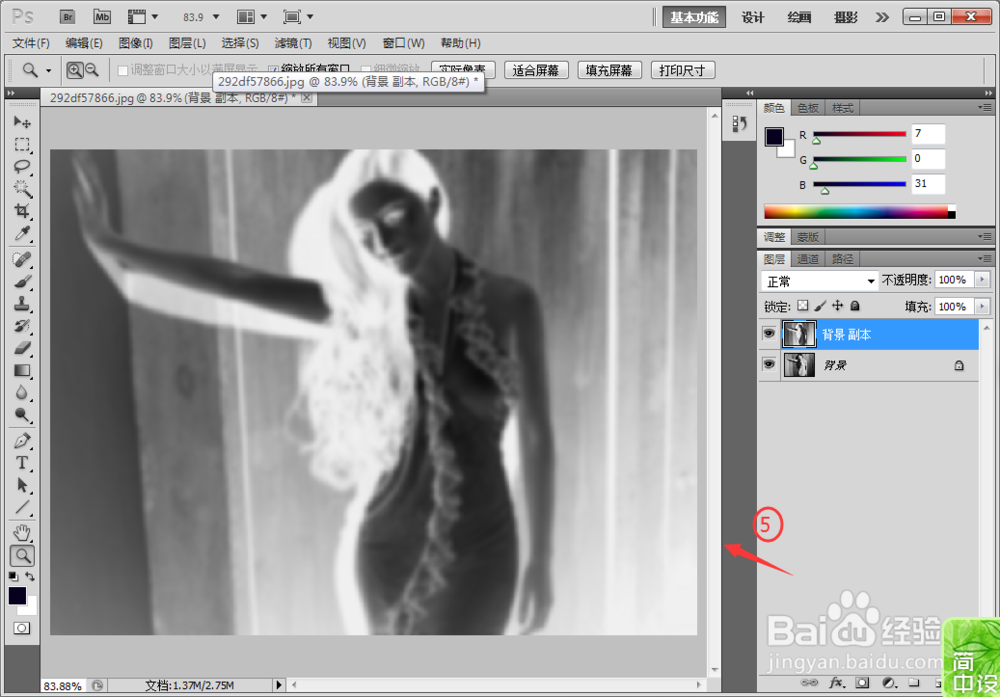This screenshot has height=697, width=1000.
Task: Select the Clone Stamp tool
Action: 22,304
